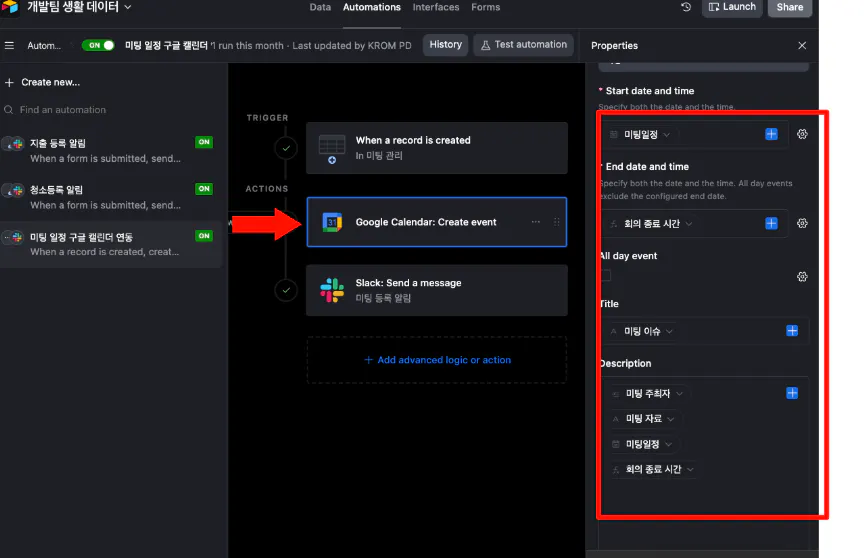Select the When a record is created trigger
Image resolution: width=867 pixels, height=558 pixels.
pyautogui.click(x=437, y=148)
